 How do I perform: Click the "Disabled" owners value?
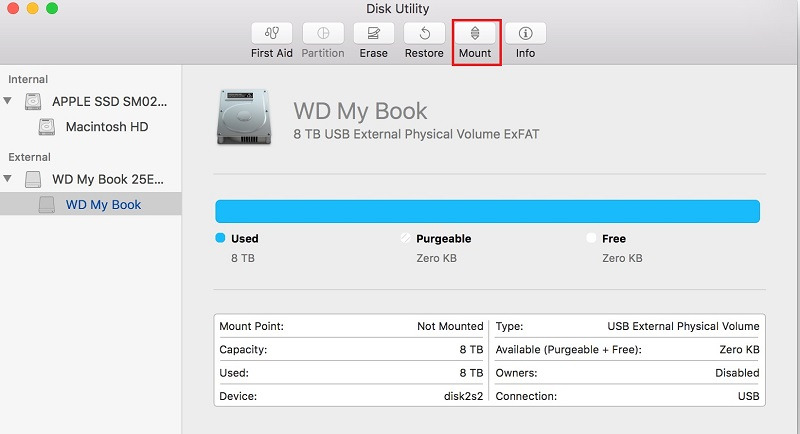(x=737, y=373)
